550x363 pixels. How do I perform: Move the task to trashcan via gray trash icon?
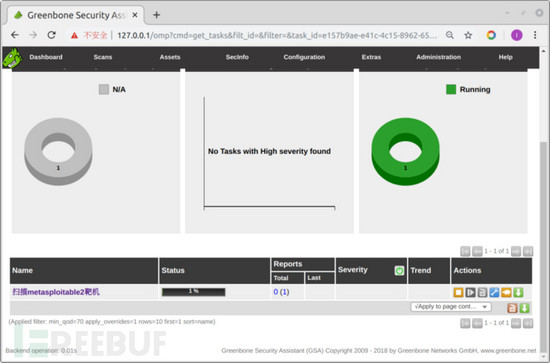tap(482, 292)
